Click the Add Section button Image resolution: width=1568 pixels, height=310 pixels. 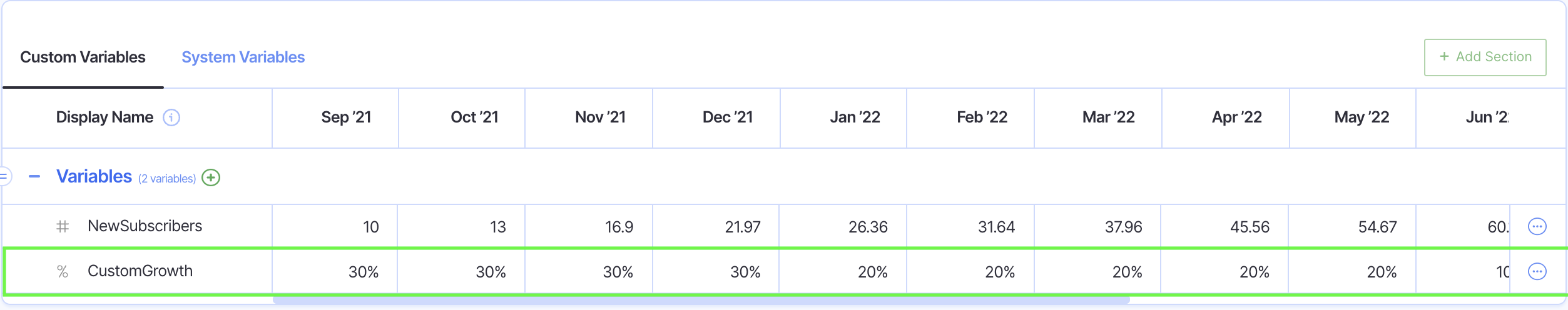tap(1485, 57)
